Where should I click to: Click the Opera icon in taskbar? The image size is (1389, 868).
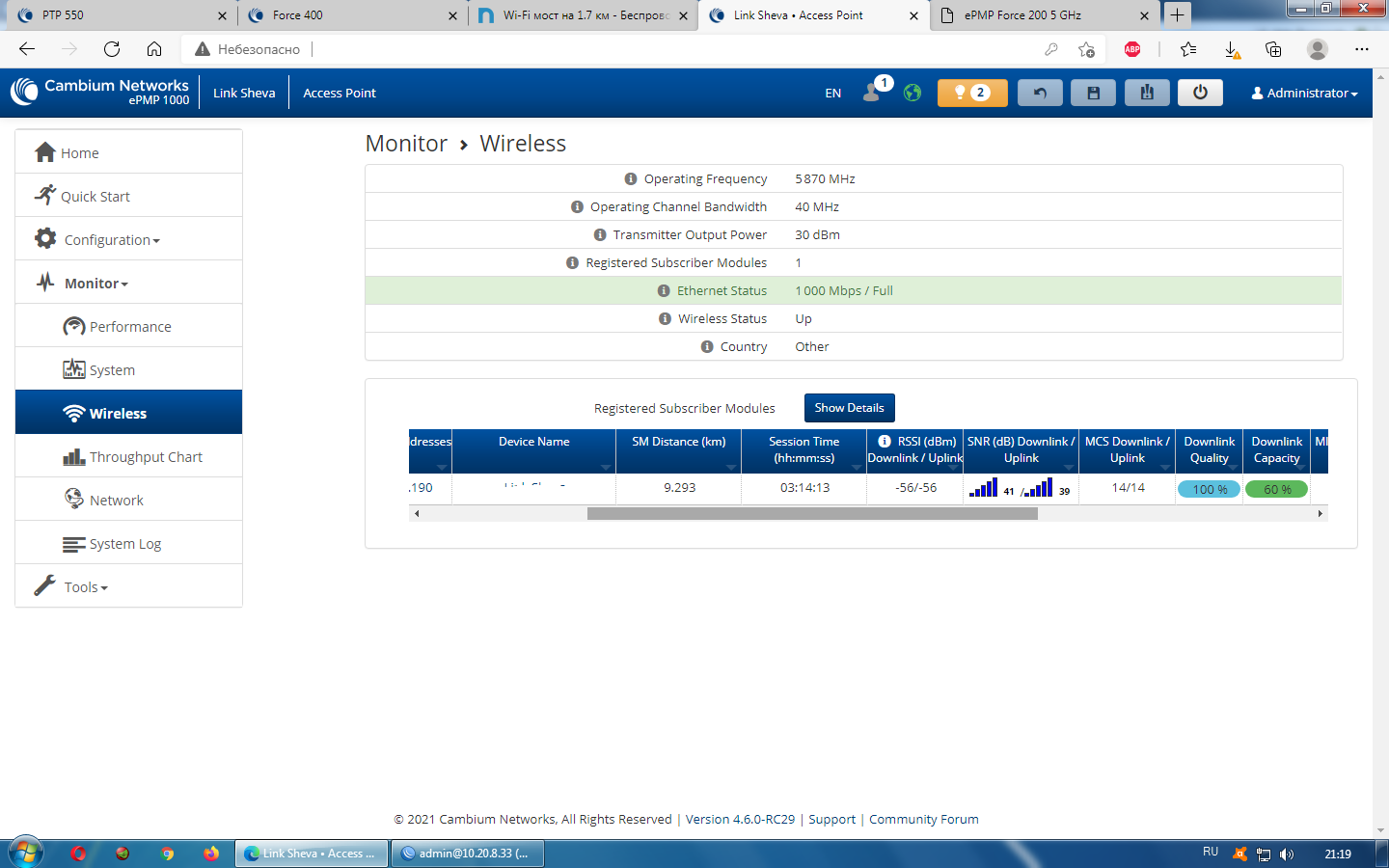[79, 854]
